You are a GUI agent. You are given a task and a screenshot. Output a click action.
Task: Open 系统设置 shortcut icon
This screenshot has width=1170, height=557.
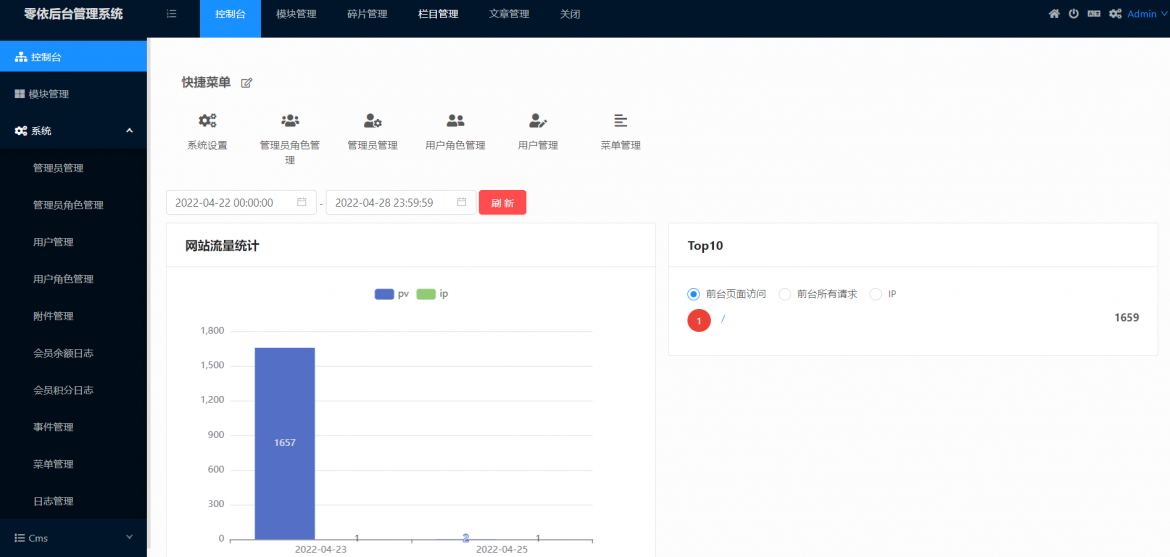pyautogui.click(x=207, y=120)
